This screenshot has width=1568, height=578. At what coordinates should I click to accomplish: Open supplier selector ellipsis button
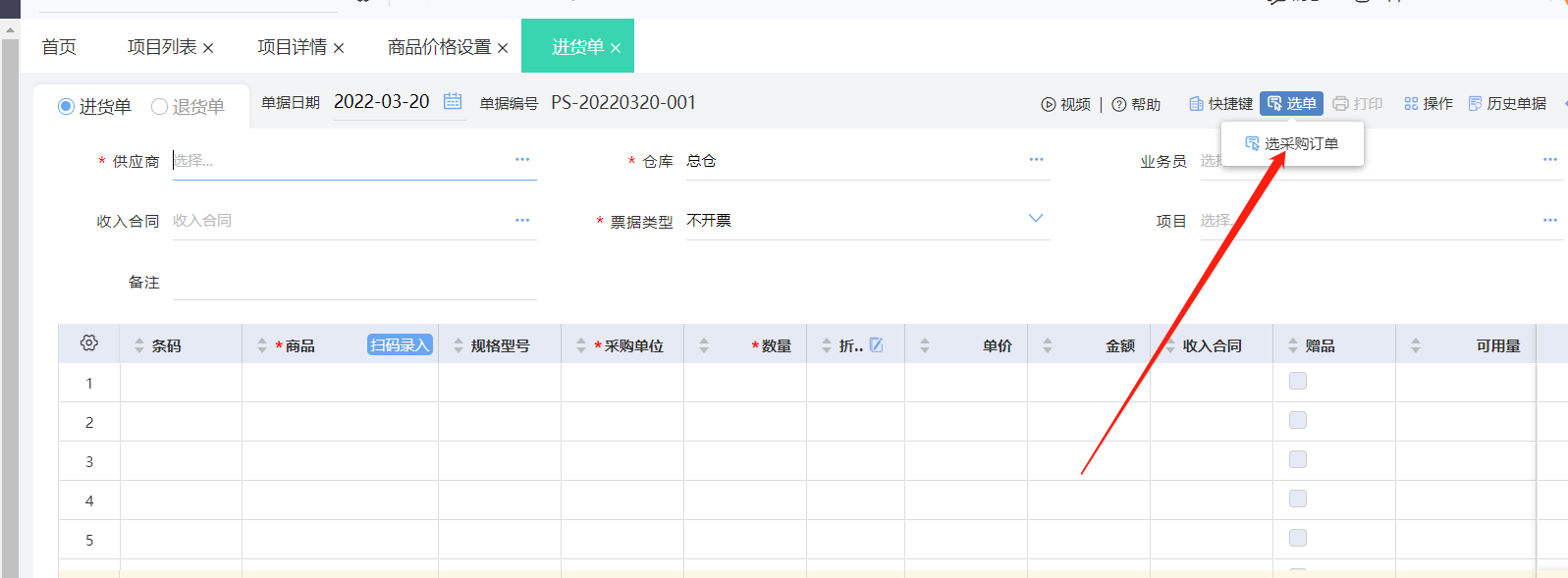[x=522, y=159]
